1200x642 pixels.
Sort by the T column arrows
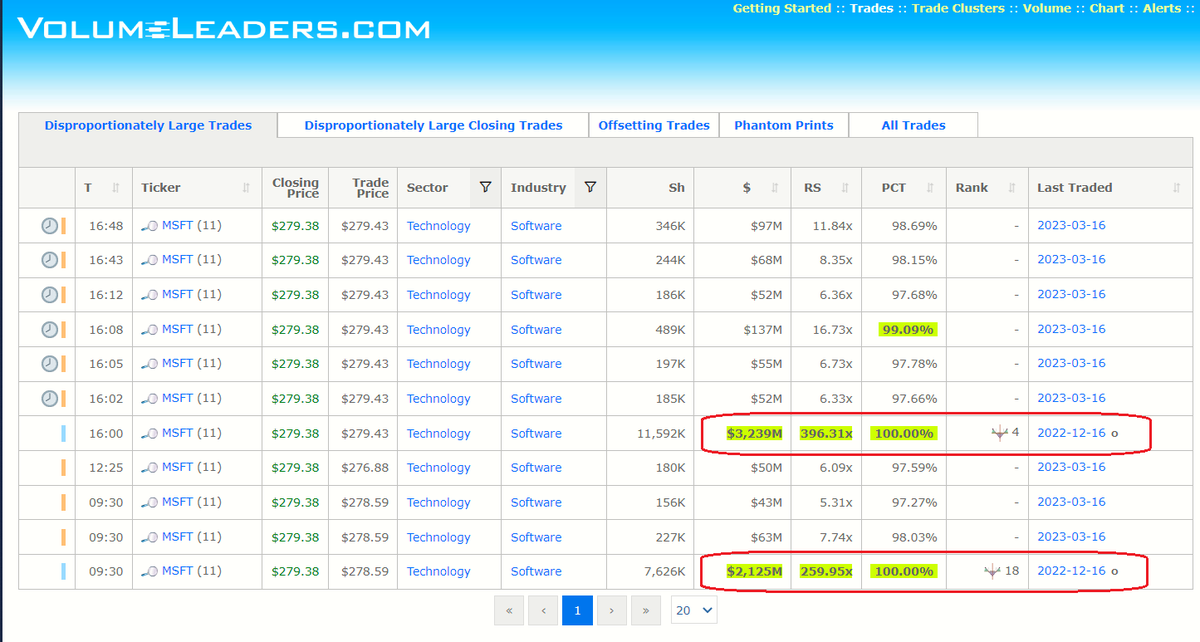tap(116, 188)
